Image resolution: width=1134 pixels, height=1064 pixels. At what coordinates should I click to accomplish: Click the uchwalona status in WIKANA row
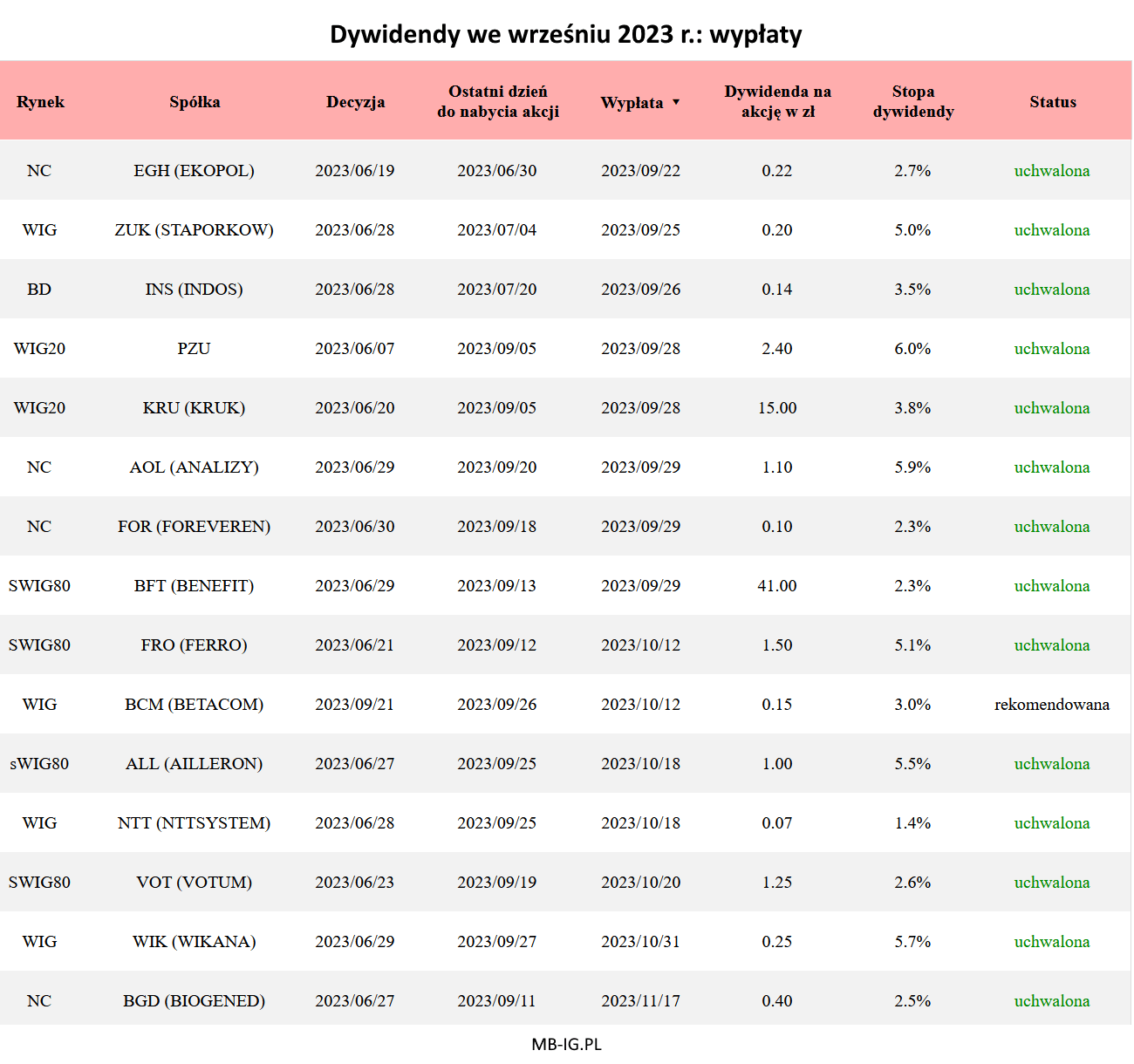coord(1051,942)
